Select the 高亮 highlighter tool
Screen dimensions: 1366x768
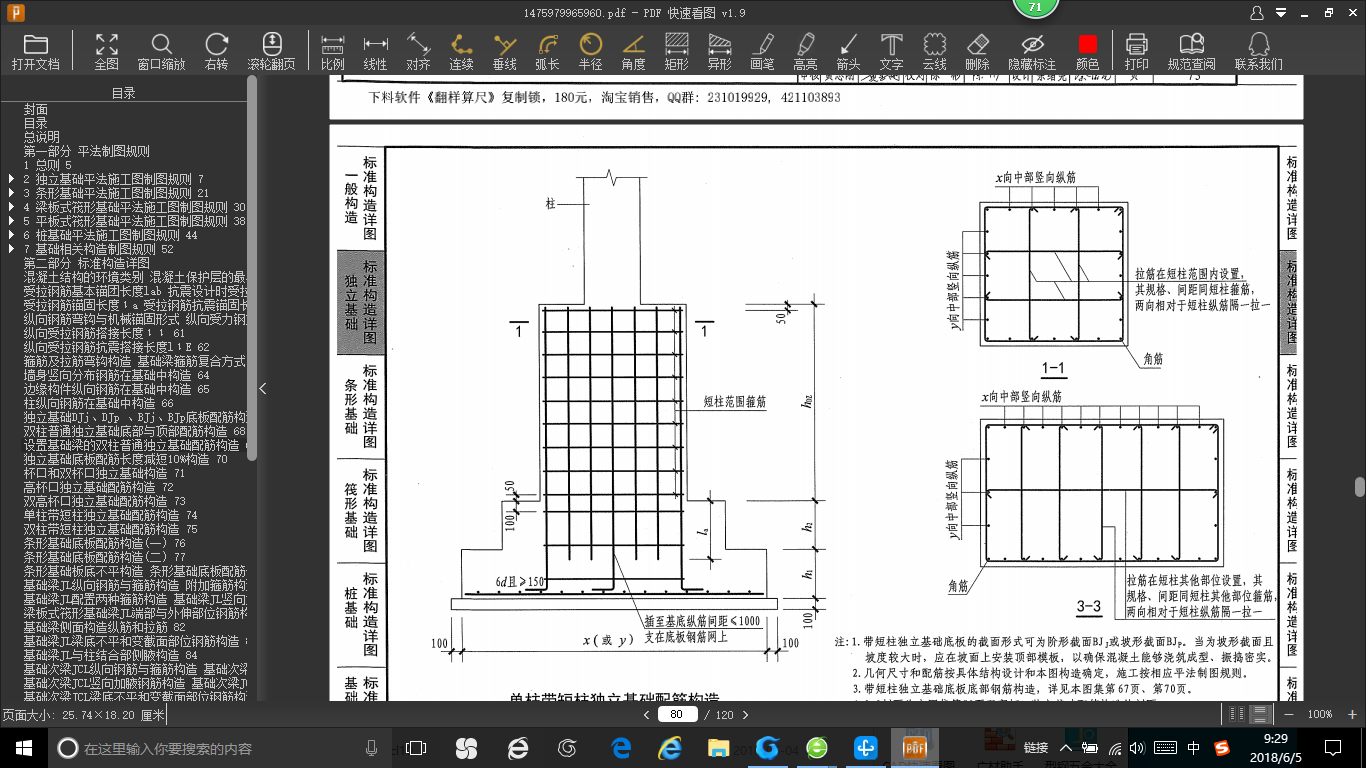[x=805, y=52]
